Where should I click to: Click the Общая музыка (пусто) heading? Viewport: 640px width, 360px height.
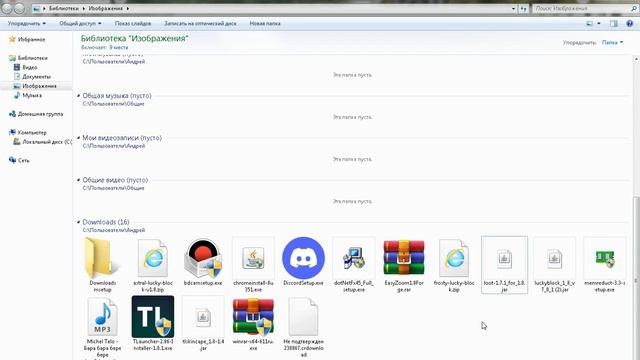pyautogui.click(x=117, y=96)
